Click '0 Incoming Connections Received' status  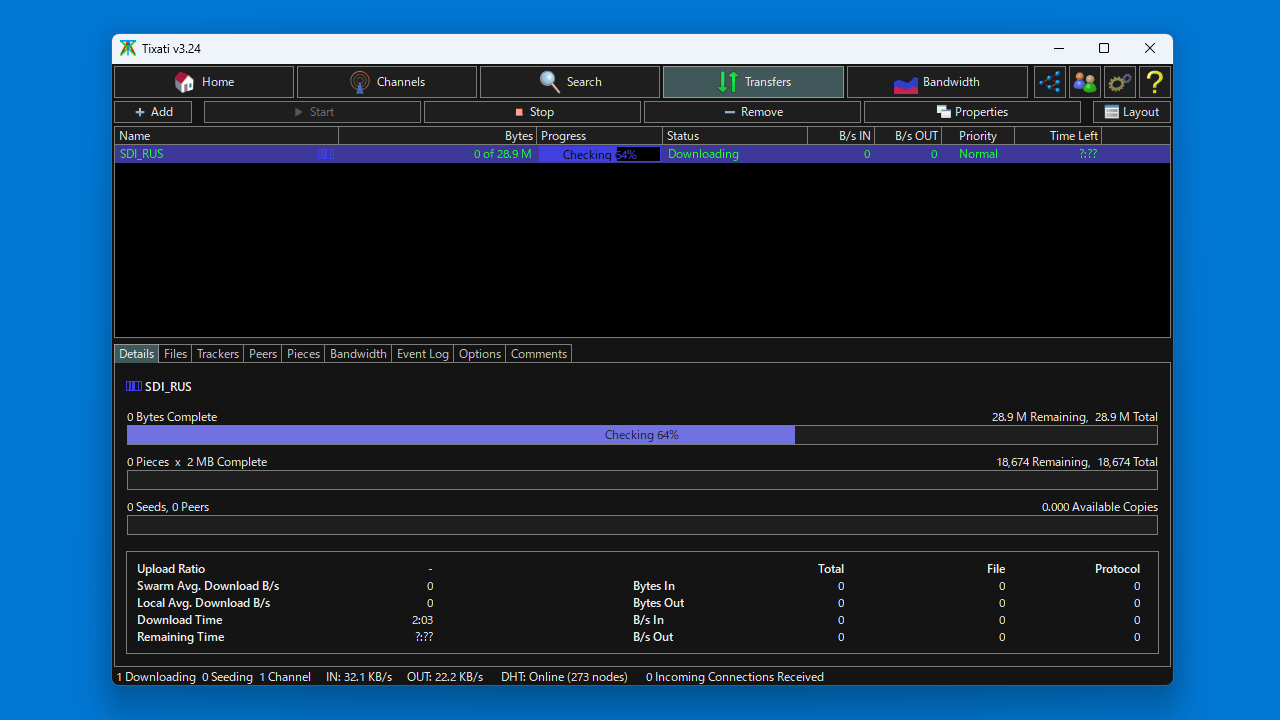tap(735, 677)
